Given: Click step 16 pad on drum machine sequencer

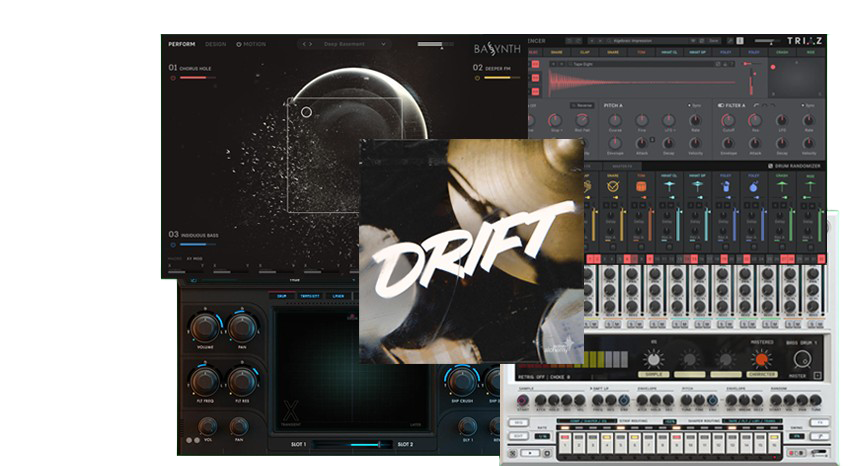Looking at the screenshot, I should pos(776,442).
